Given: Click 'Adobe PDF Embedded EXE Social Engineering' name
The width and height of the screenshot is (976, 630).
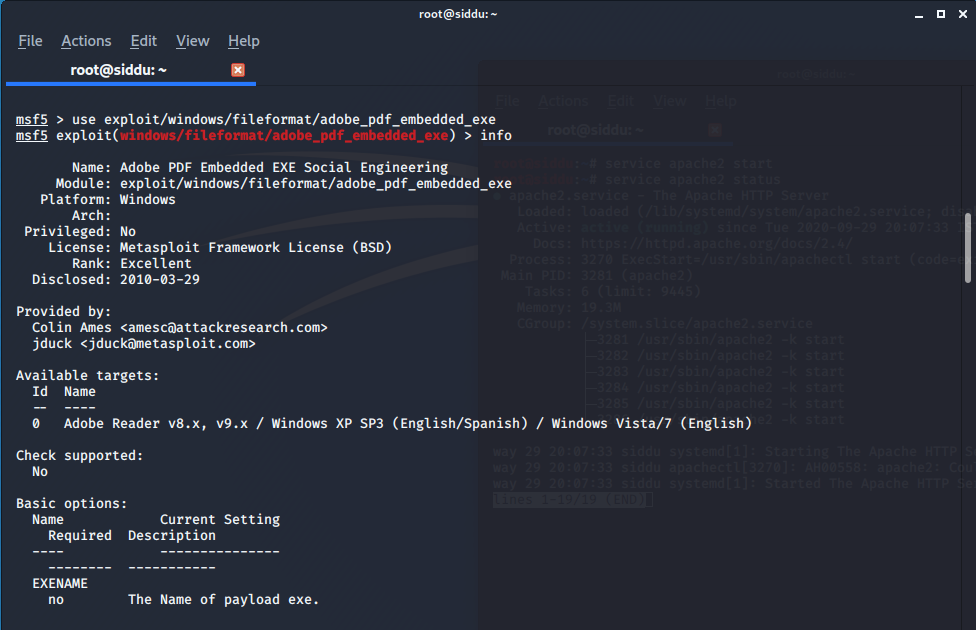Looking at the screenshot, I should 284,167.
